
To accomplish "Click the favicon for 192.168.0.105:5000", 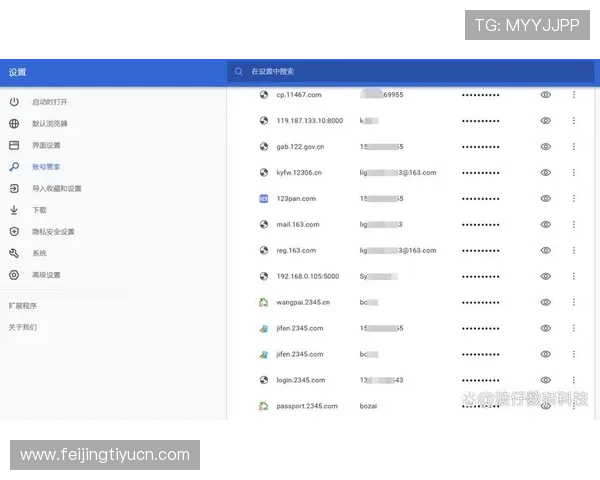I will coord(264,276).
